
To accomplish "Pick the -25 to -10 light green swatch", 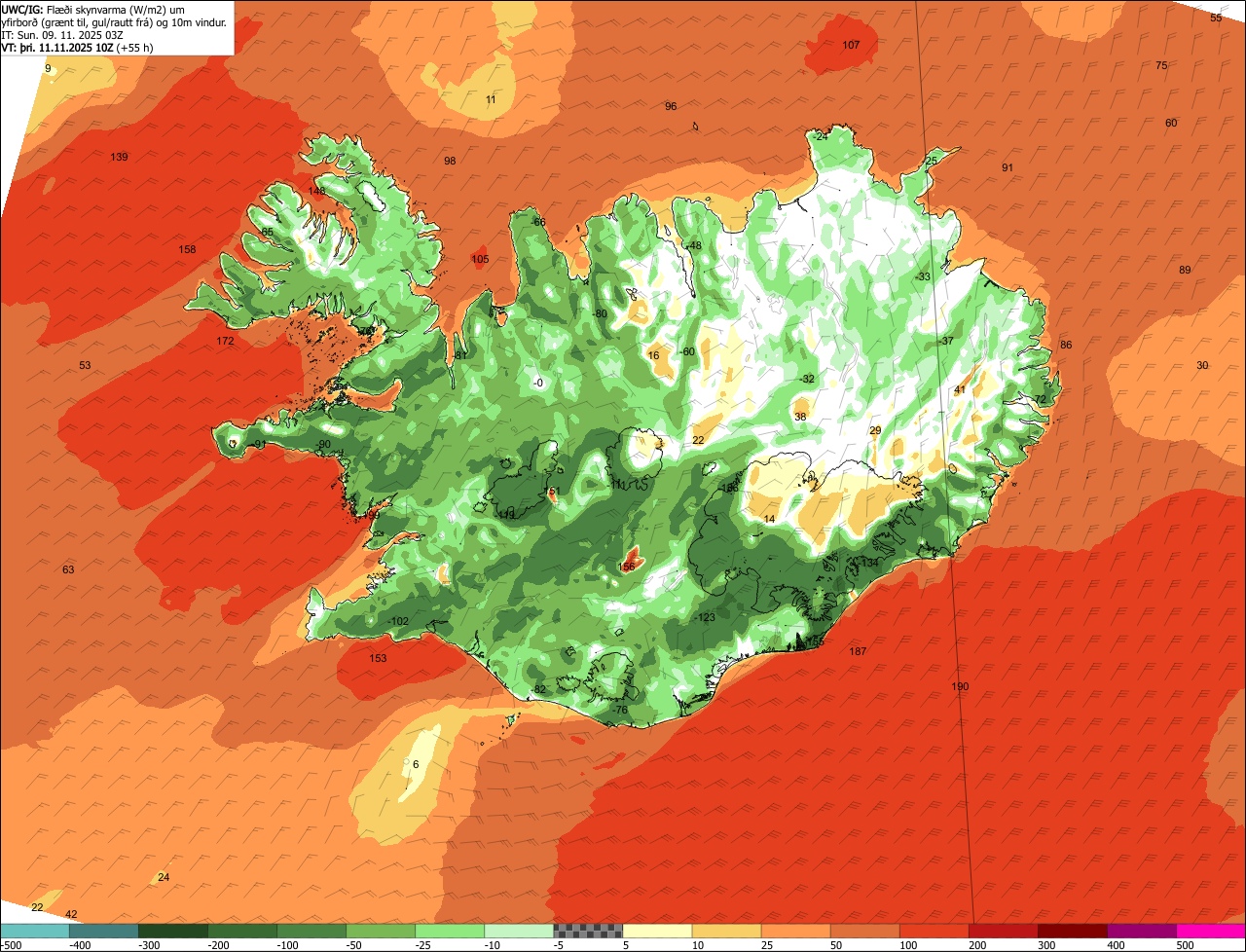I will click(450, 931).
